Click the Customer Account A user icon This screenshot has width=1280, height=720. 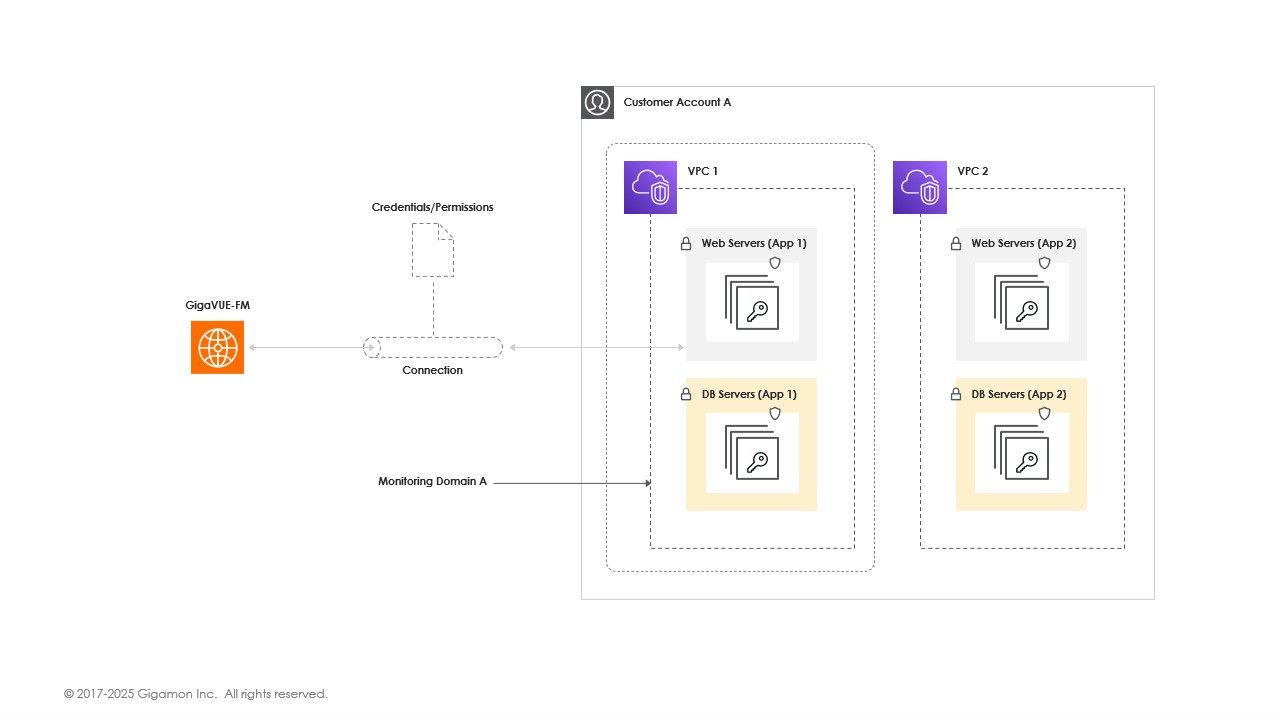tap(597, 103)
